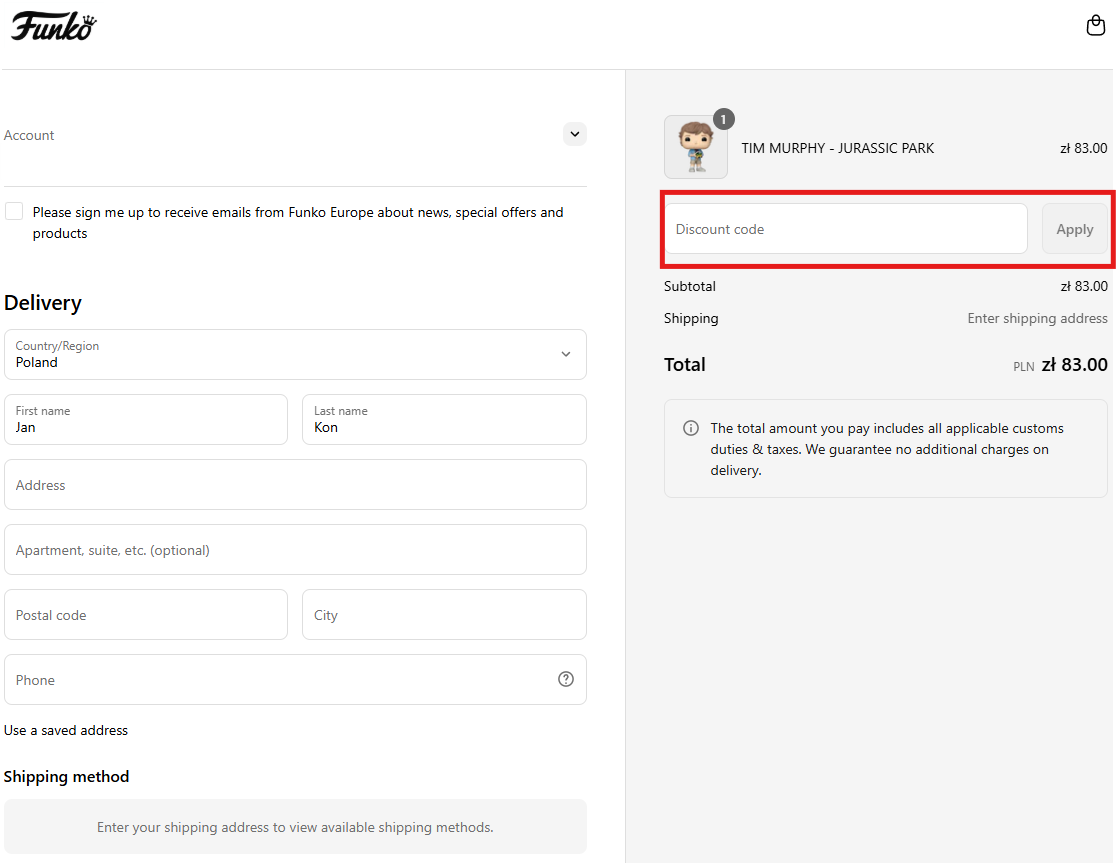
Task: Click the City input field
Action: pos(444,615)
